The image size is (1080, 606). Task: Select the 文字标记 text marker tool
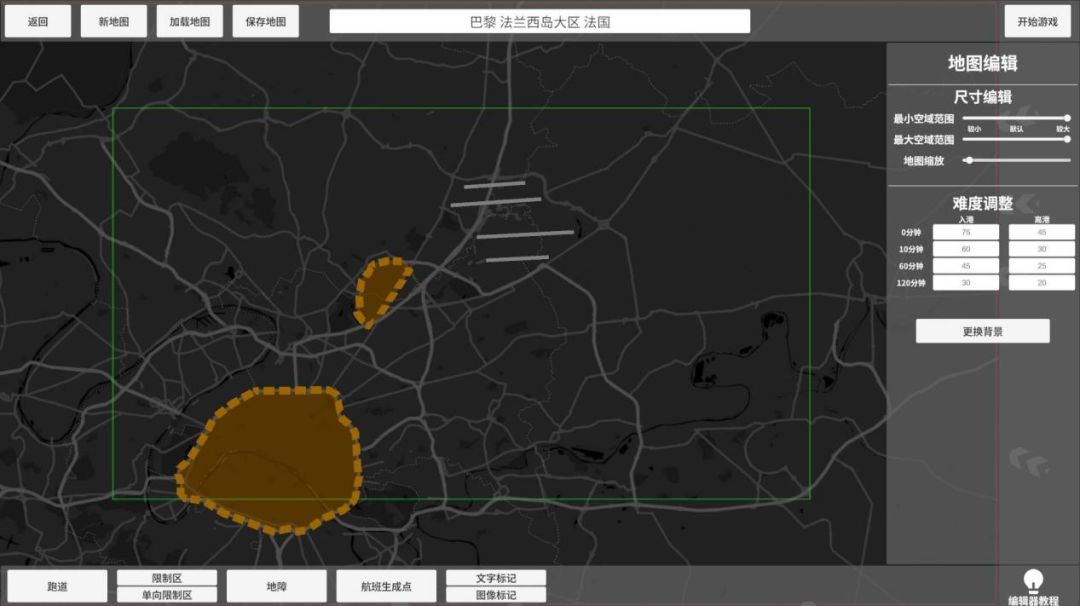point(496,578)
